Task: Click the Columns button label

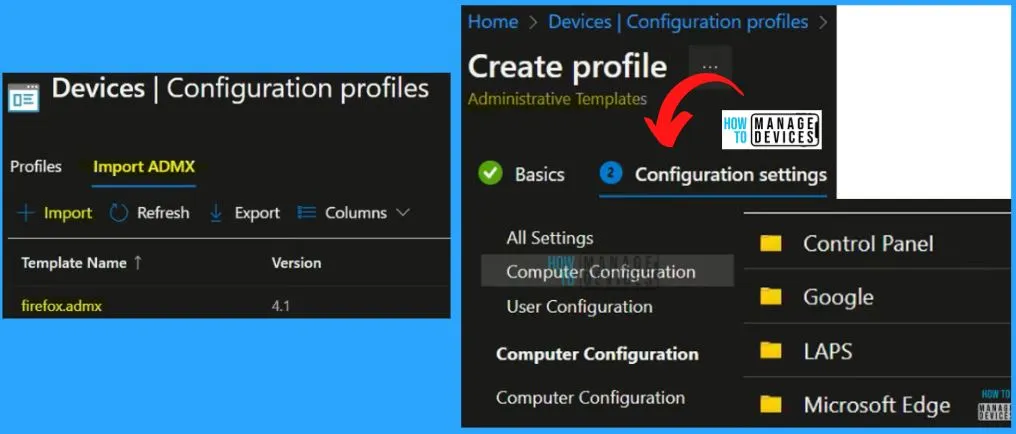Action: pos(356,212)
